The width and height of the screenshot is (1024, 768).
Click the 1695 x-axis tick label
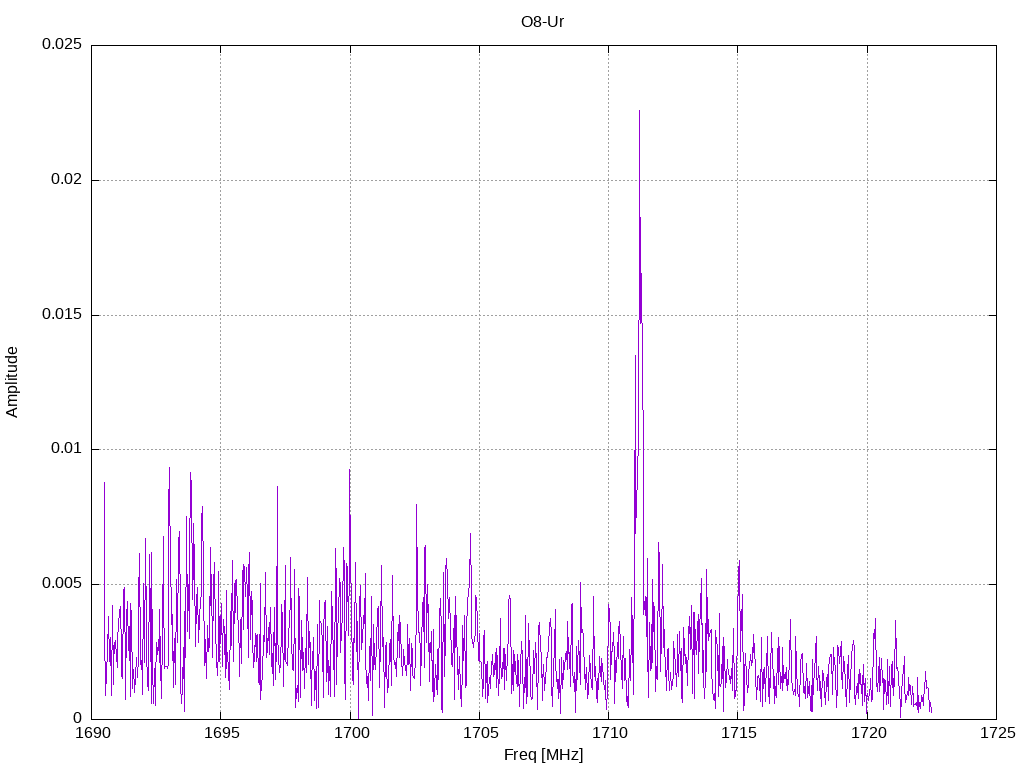click(x=221, y=733)
